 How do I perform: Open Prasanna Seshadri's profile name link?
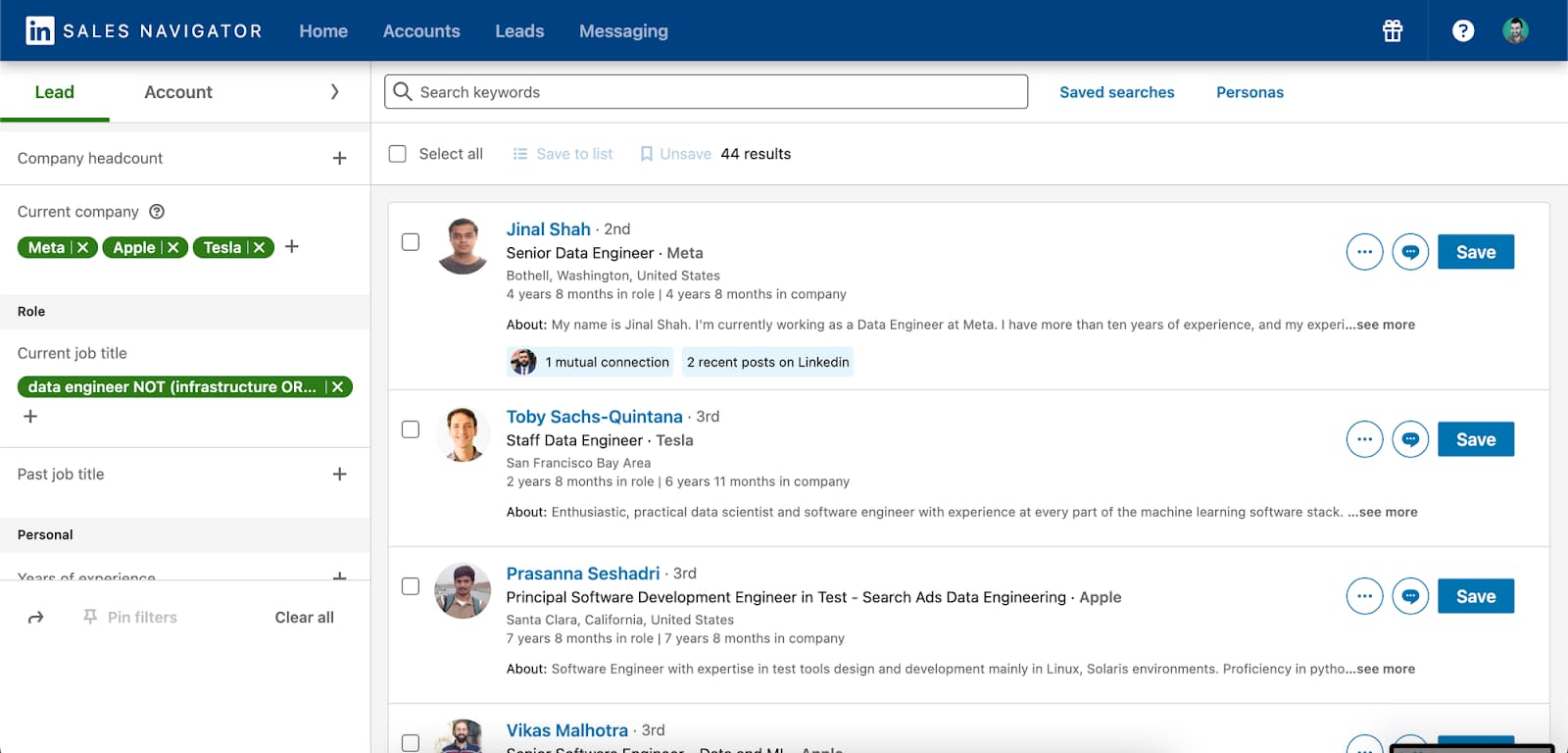[x=583, y=573]
